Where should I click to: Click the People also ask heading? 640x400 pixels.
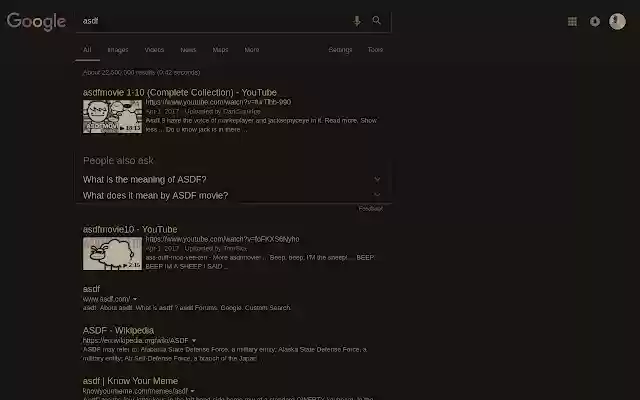click(118, 160)
